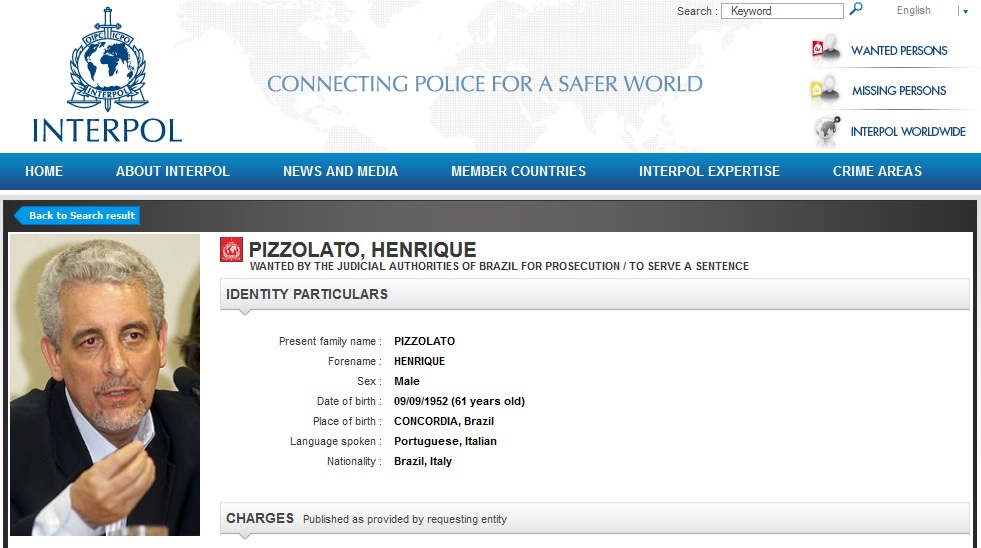This screenshot has height=548, width=981.
Task: Click the red notice icon beside PIZZOLATO
Action: [231, 250]
